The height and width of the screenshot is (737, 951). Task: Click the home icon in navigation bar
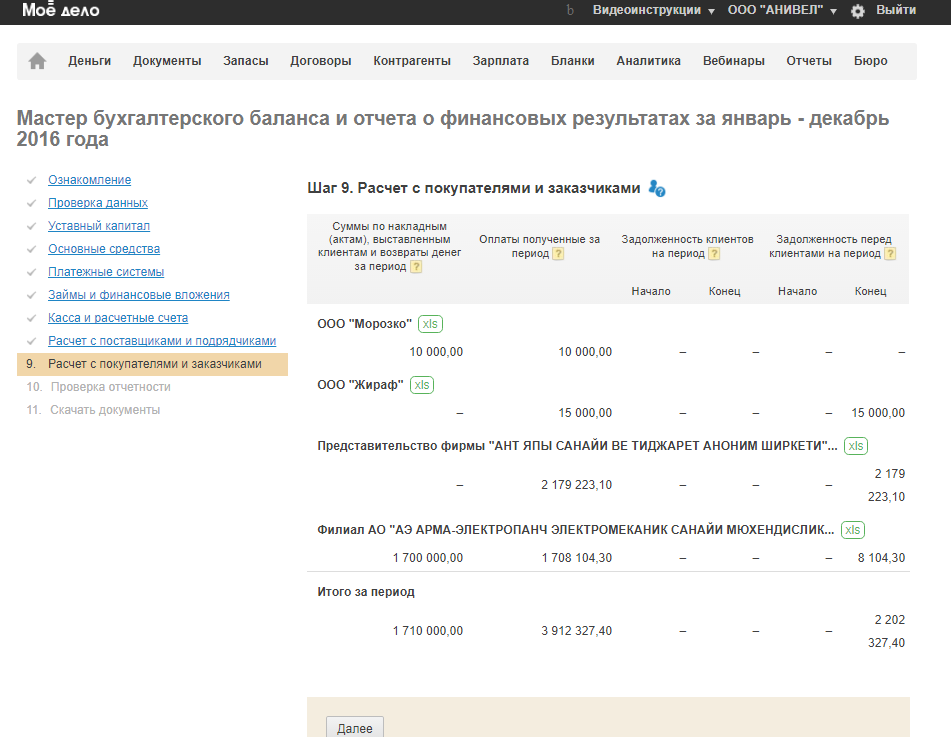coord(38,61)
